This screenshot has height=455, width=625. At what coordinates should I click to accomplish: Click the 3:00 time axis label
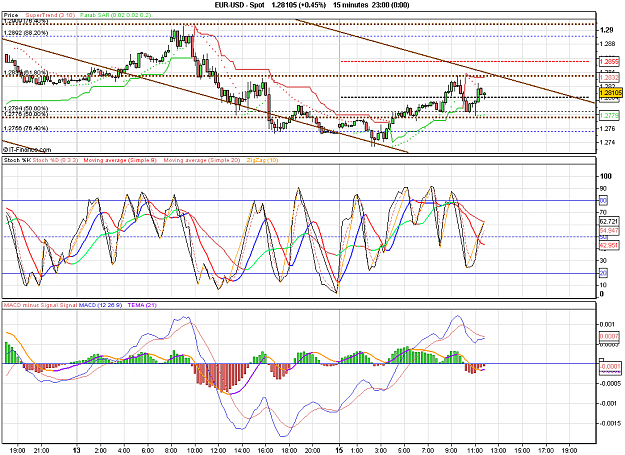[x=381, y=451]
